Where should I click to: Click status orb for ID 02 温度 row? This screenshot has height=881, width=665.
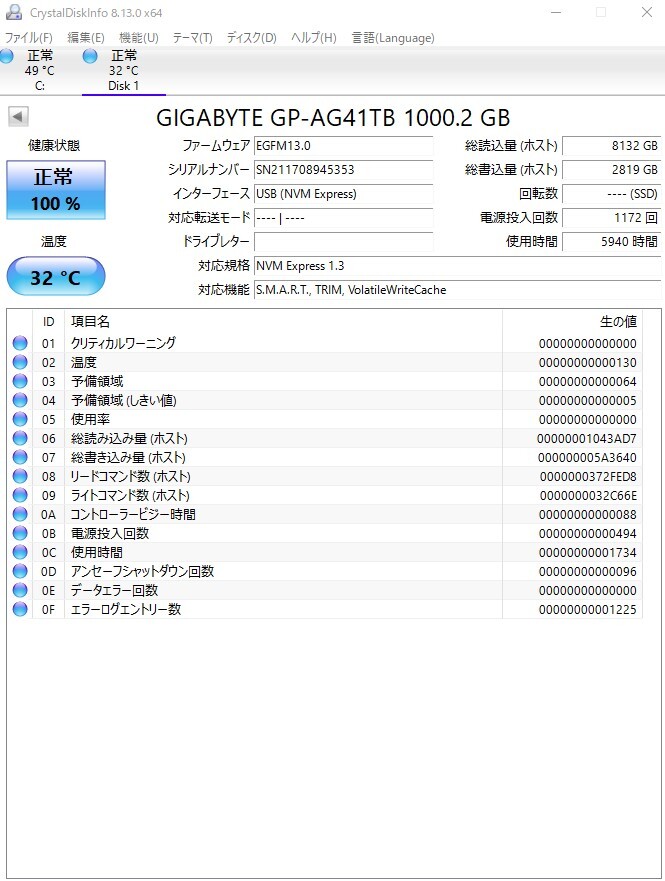pos(20,362)
